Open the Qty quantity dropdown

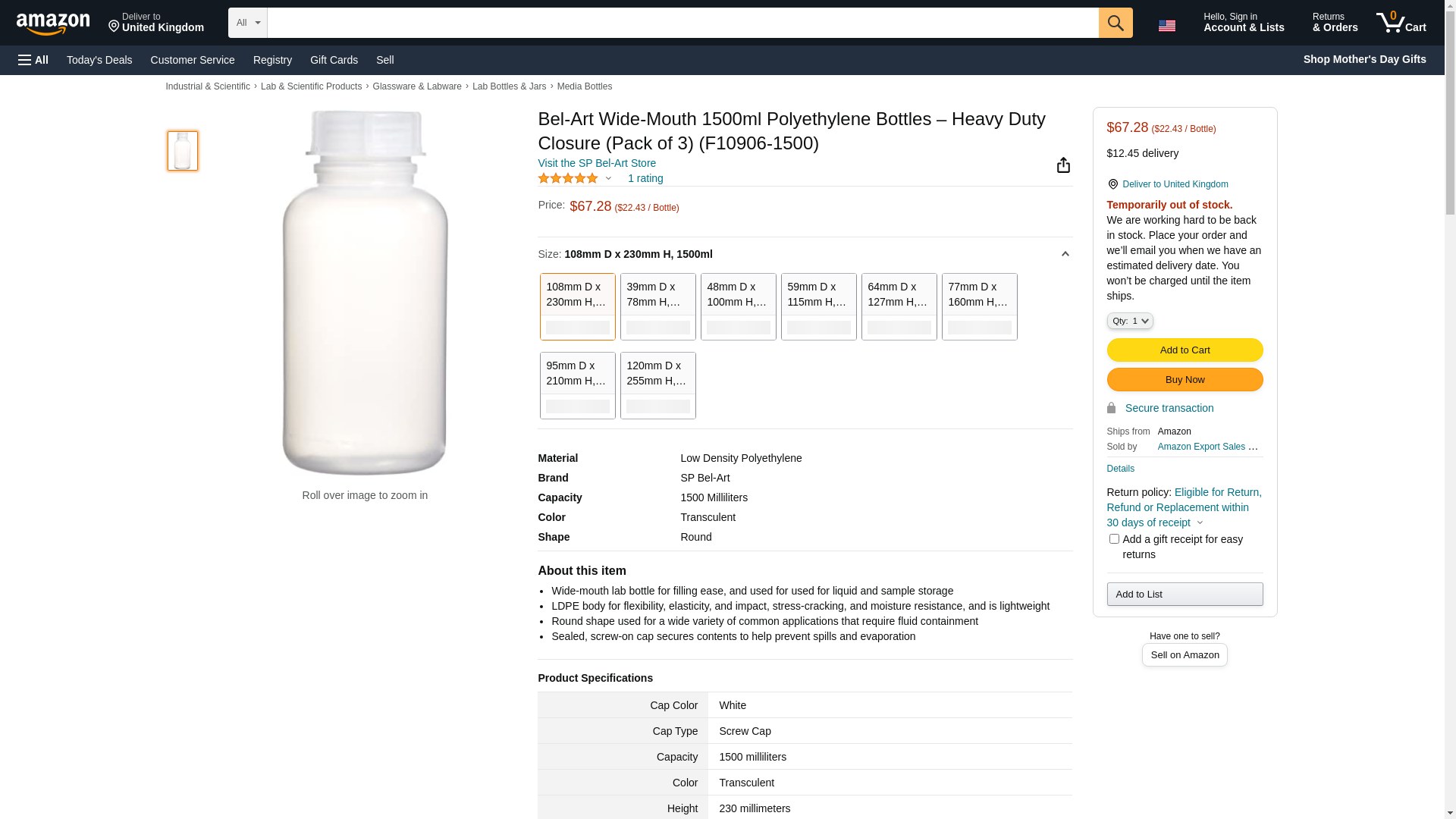pyautogui.click(x=1129, y=321)
